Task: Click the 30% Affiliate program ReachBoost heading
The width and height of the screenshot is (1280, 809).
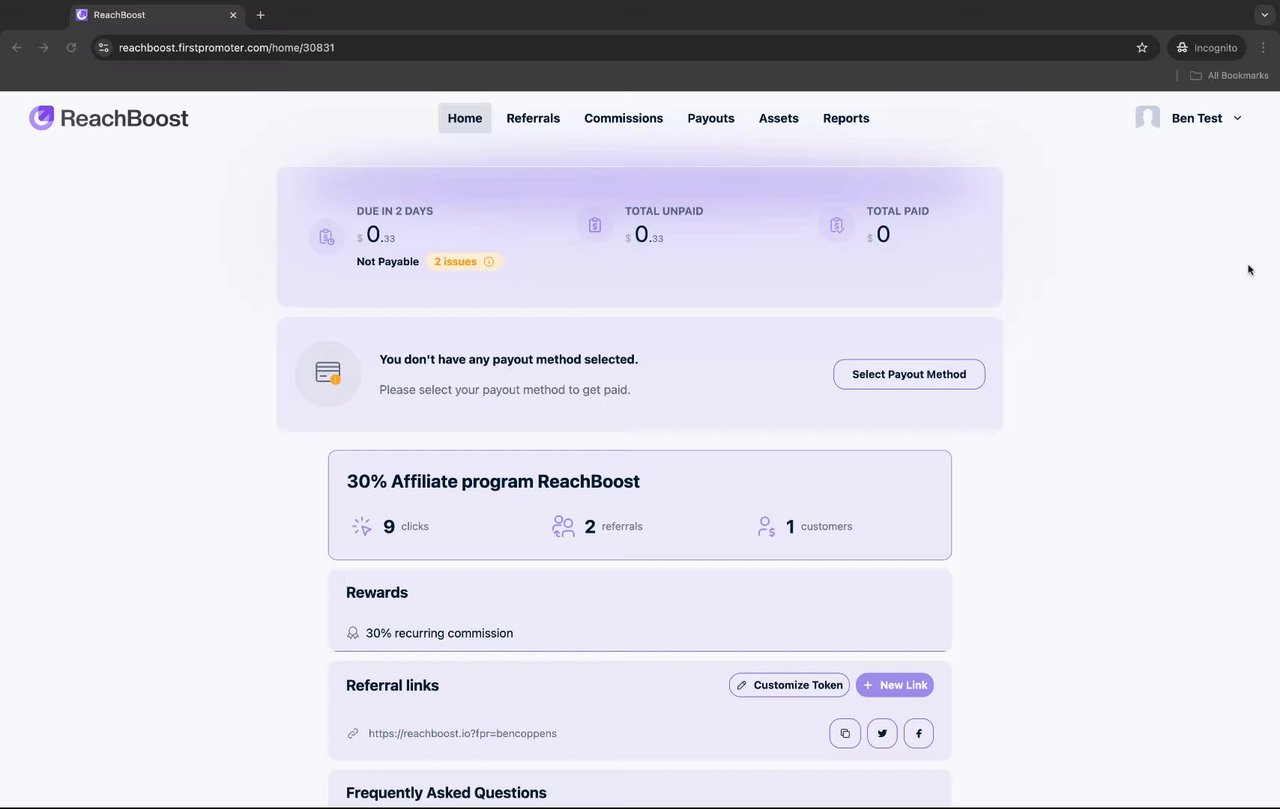Action: tap(493, 481)
